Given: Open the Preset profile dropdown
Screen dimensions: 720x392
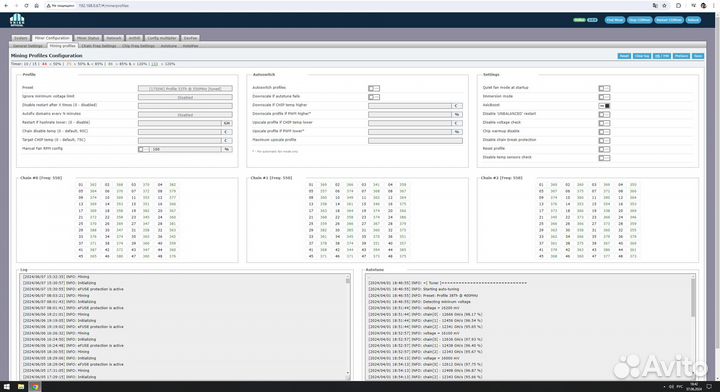Looking at the screenshot, I should click(185, 89).
